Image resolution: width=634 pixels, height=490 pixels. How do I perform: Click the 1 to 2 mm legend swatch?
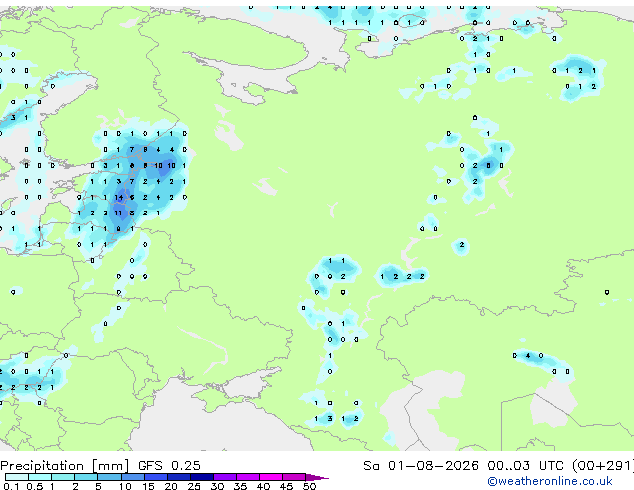point(63,477)
